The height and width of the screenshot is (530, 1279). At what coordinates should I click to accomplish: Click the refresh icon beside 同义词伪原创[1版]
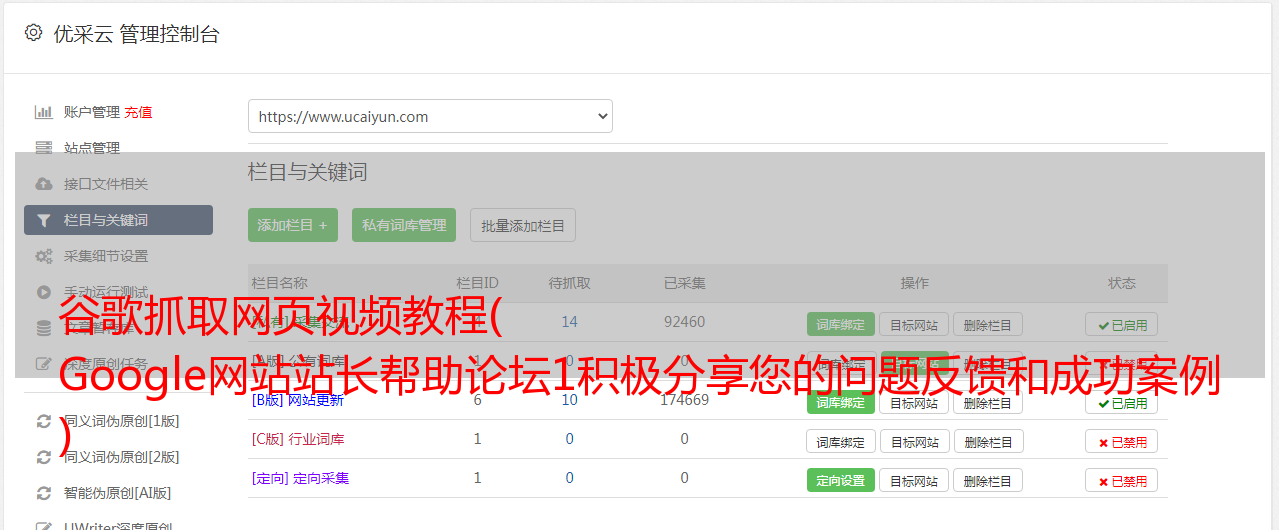(43, 421)
